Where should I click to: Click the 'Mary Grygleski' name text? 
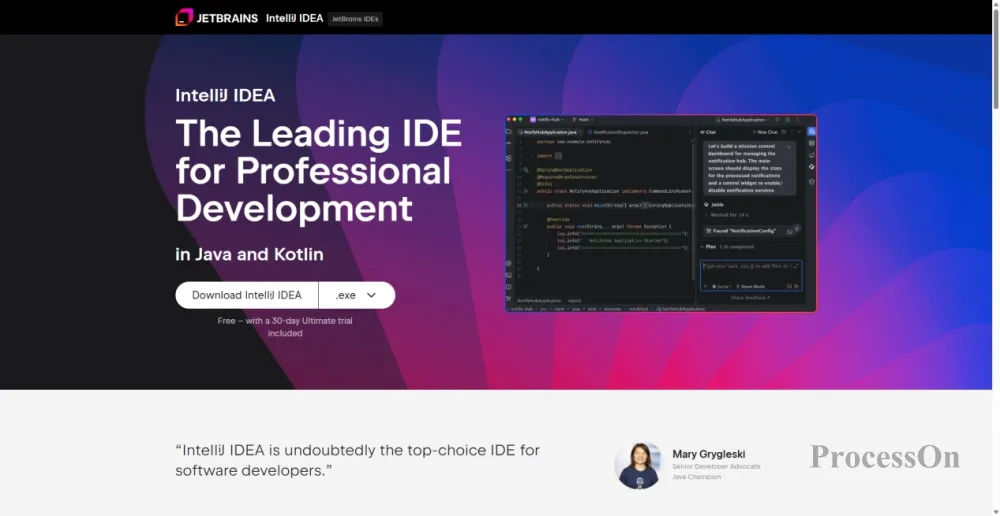tap(709, 454)
